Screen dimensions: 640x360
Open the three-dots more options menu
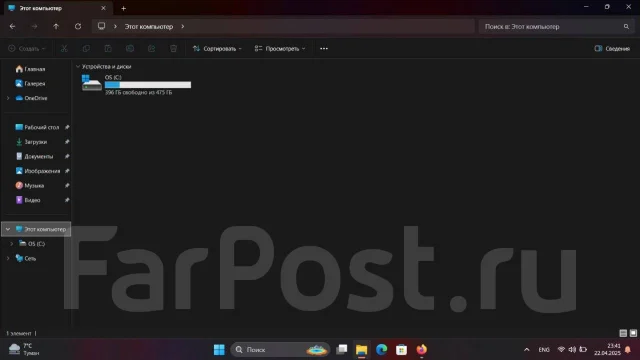point(324,49)
